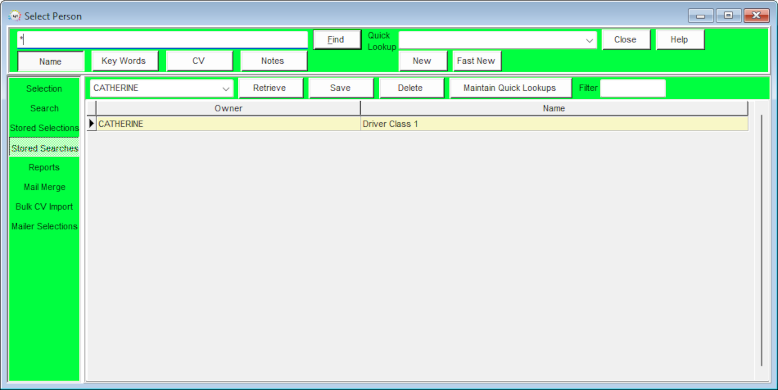Sort by the Owner column header

click(228, 108)
